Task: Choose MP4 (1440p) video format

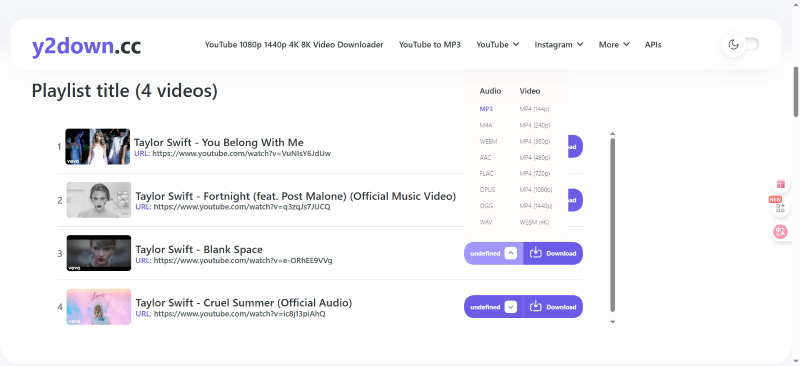Action: (x=536, y=206)
